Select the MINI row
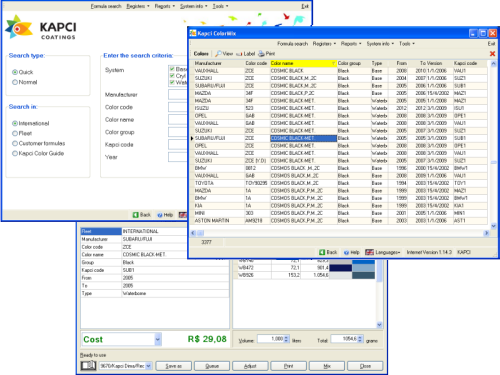The image size is (500, 375). coord(340,213)
